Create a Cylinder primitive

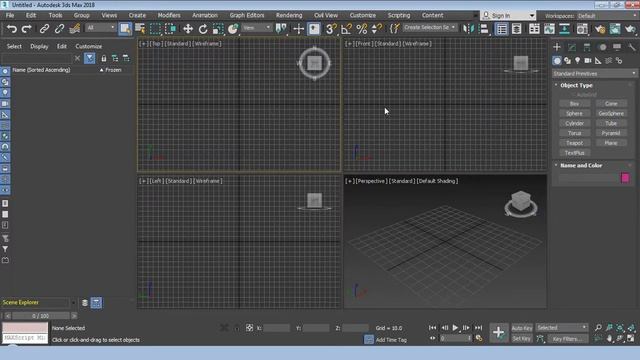(574, 123)
